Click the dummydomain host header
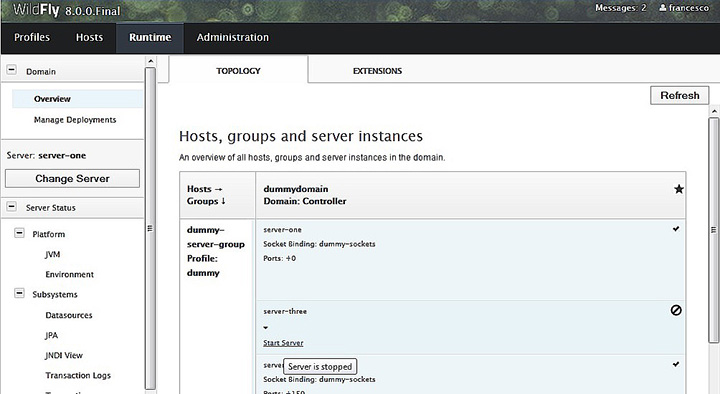 296,189
